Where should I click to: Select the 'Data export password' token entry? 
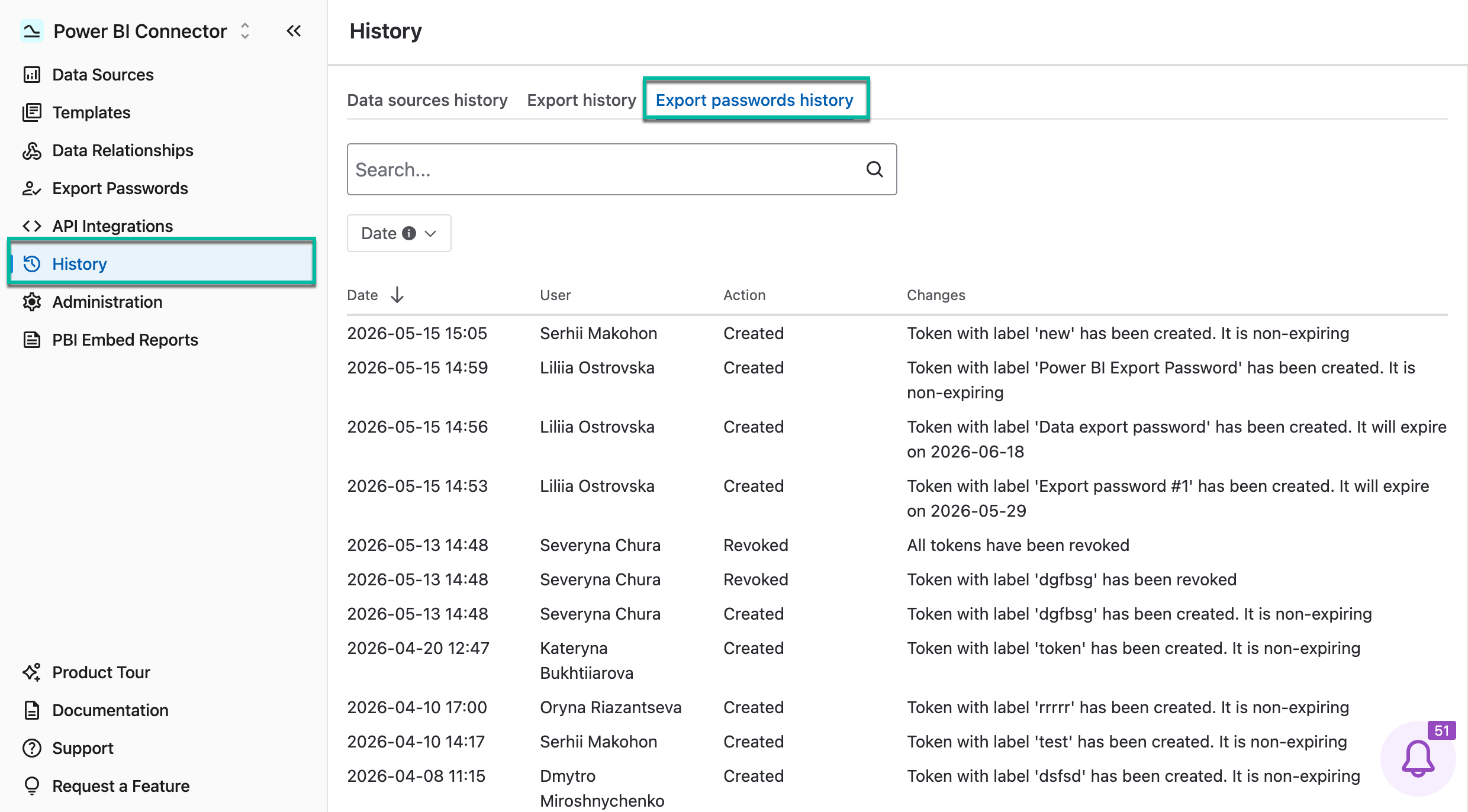tap(1177, 439)
